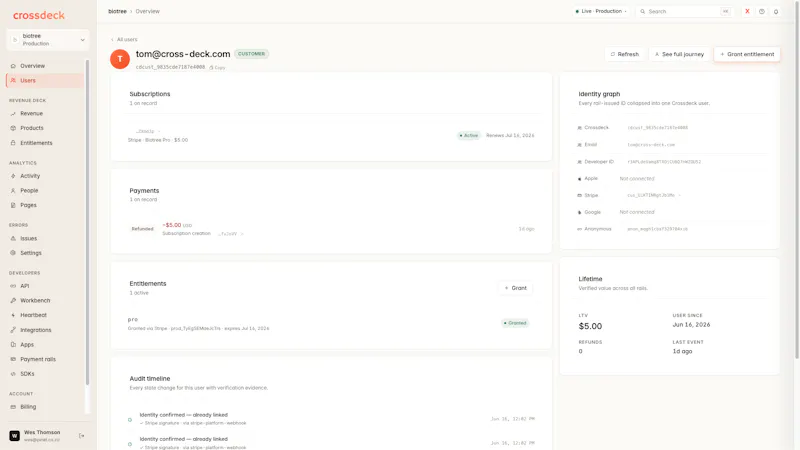Click the notifications bell icon

pos(776,11)
